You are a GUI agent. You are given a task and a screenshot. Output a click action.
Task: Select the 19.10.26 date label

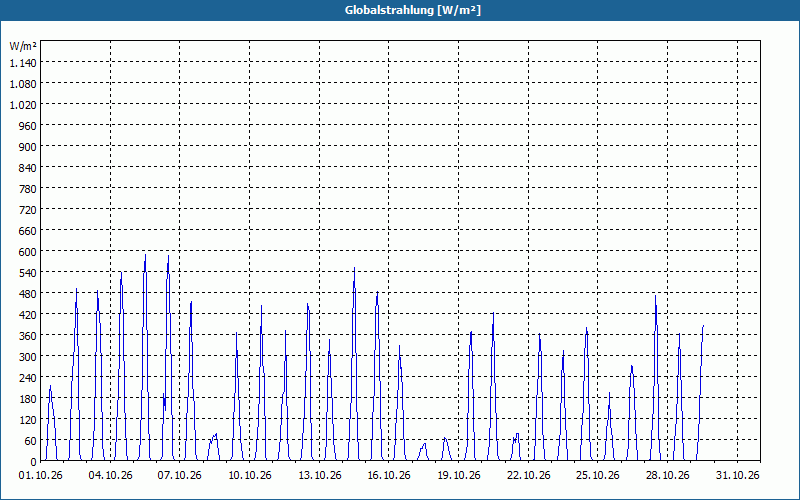click(459, 476)
